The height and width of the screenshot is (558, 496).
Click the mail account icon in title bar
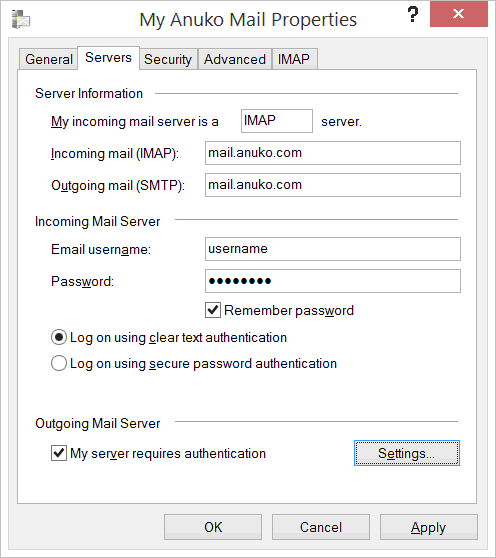[x=21, y=19]
